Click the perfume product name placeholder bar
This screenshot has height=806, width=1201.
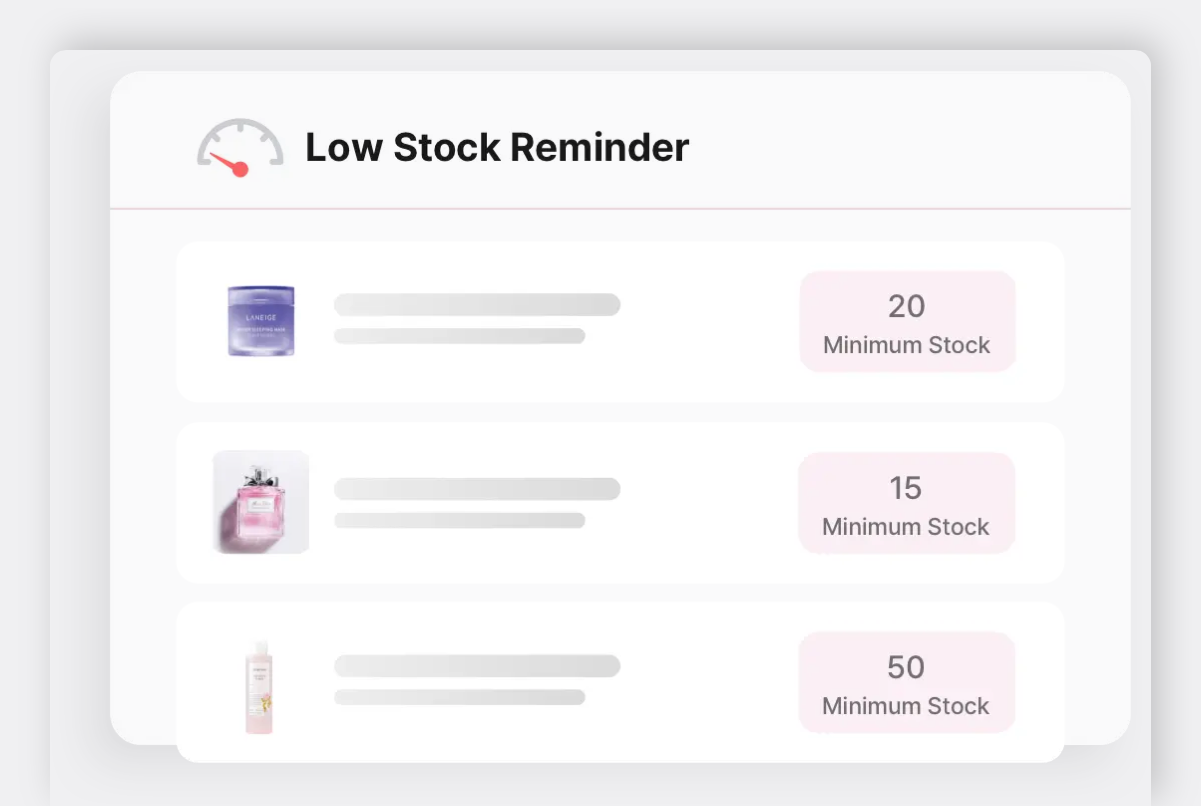click(x=477, y=489)
